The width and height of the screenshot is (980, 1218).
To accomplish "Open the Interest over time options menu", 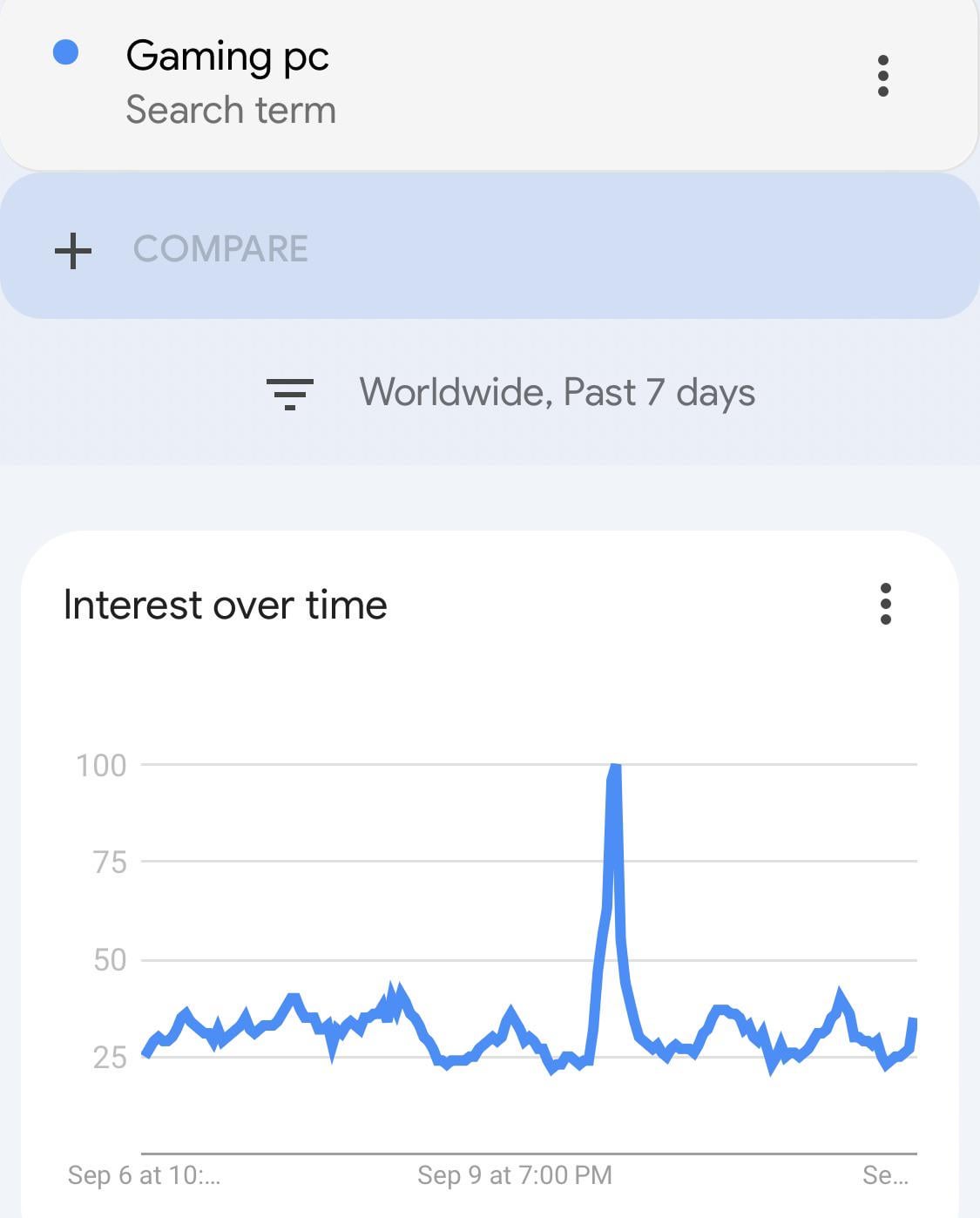I will [886, 604].
